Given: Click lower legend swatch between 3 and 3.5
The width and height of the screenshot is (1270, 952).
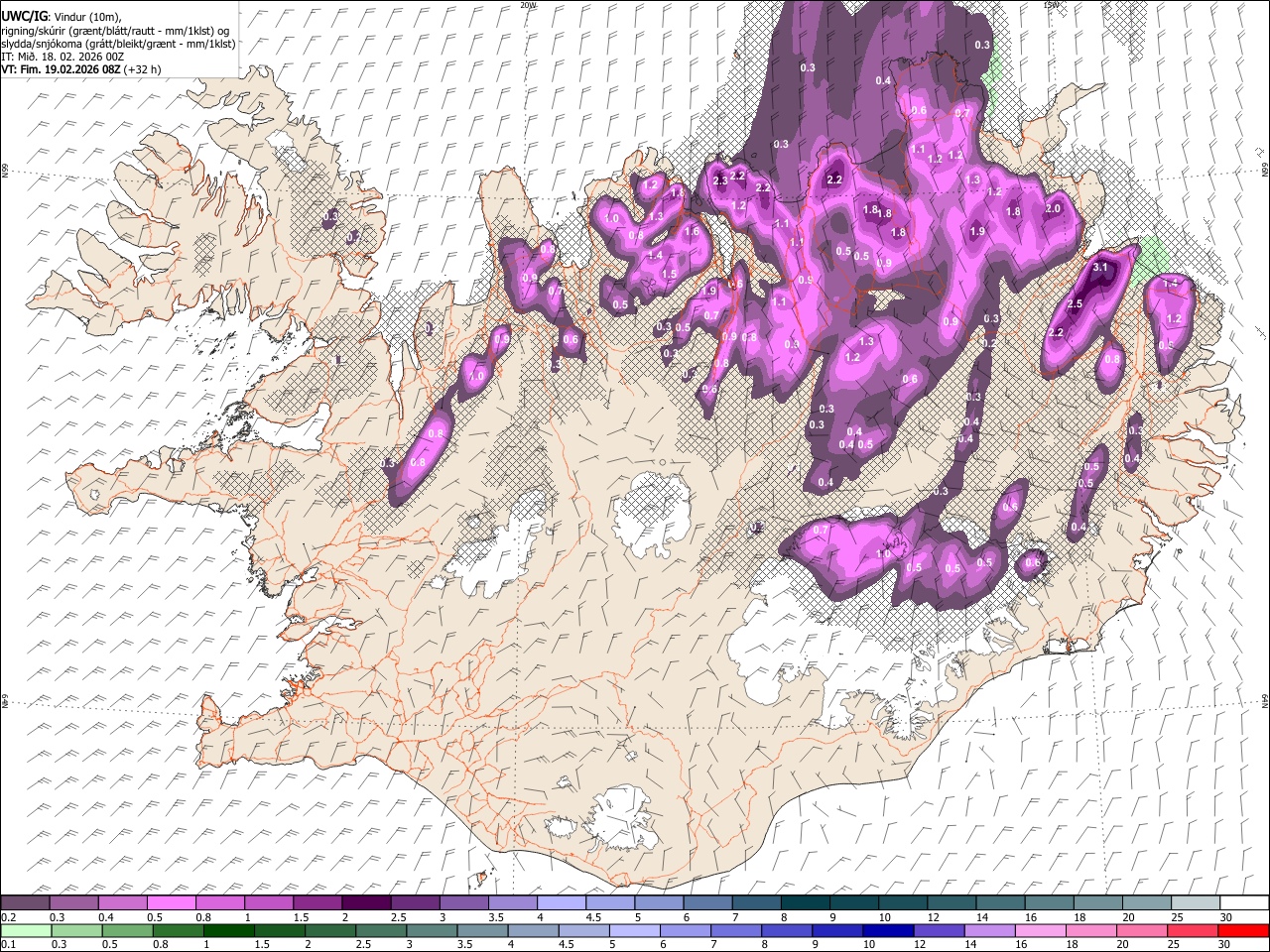Looking at the screenshot, I should click(x=432, y=930).
